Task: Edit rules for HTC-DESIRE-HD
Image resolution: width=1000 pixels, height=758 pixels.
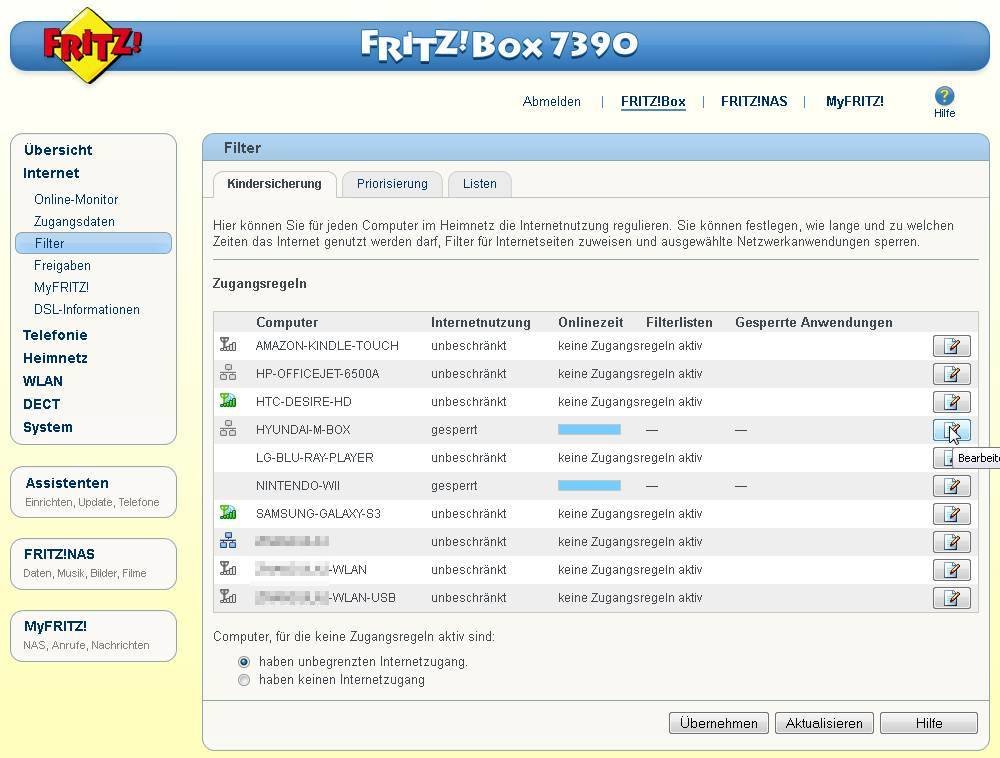Action: pos(952,402)
